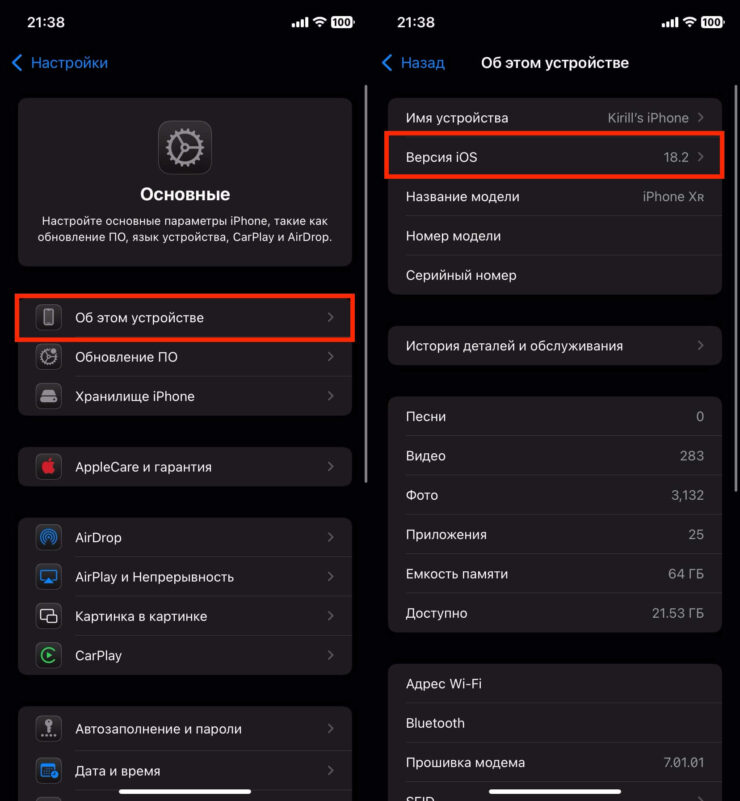Tap the red AppleCare apple icon
Viewport: 740px width, 801px height.
pyautogui.click(x=48, y=467)
